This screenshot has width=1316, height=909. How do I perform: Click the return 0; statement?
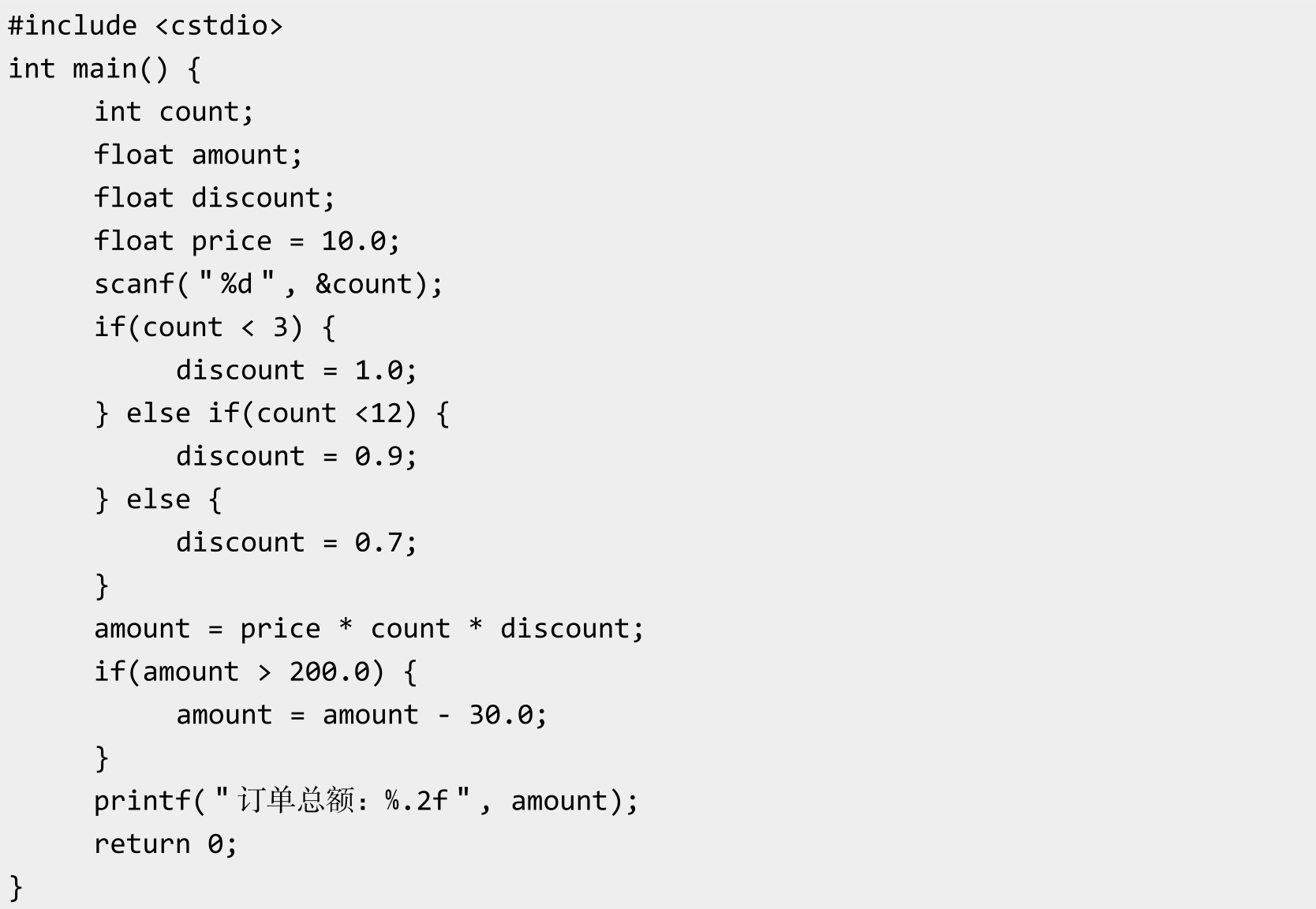pyautogui.click(x=166, y=844)
